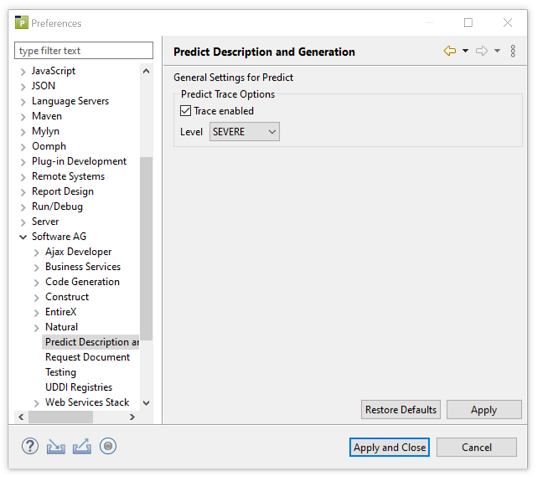The image size is (541, 478).
Task: Select UDDI Registries preference page
Action: (79, 387)
